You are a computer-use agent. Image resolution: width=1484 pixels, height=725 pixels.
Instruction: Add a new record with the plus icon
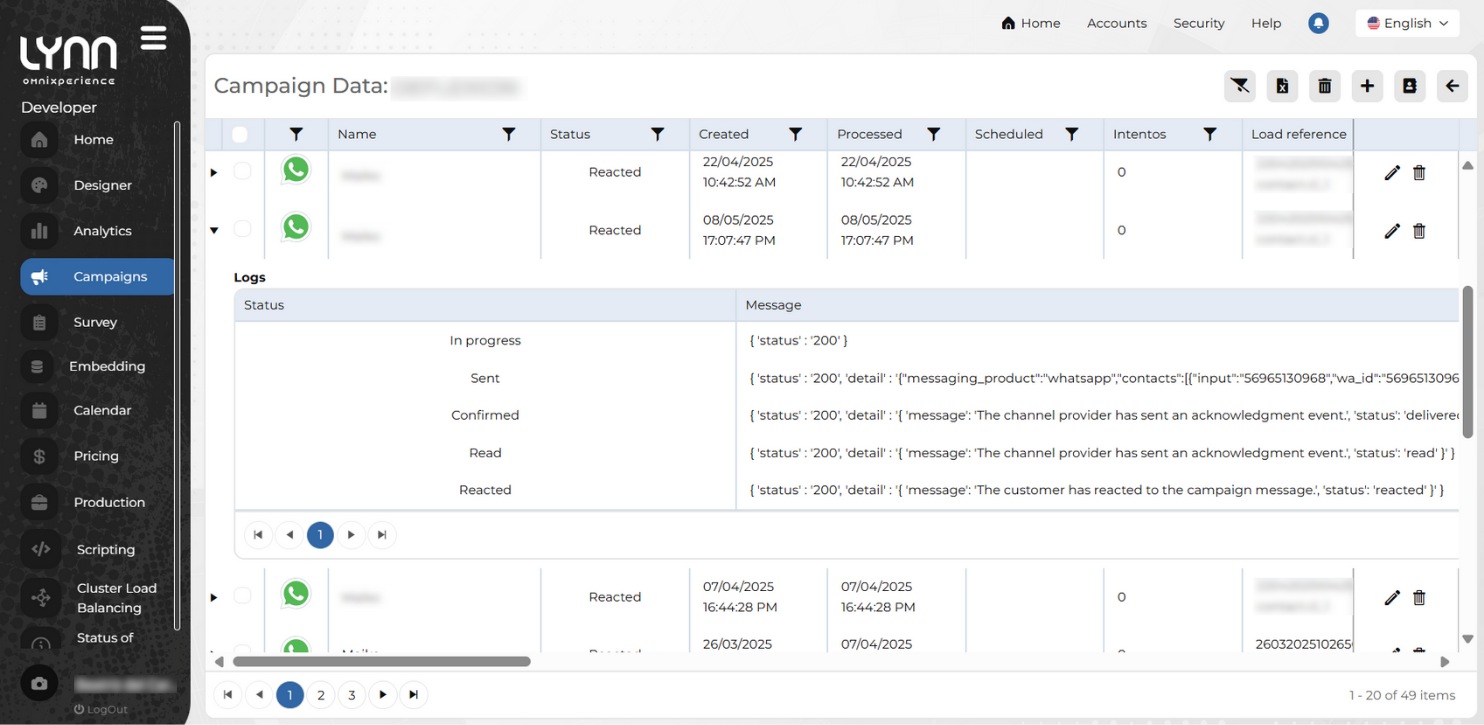[1367, 86]
